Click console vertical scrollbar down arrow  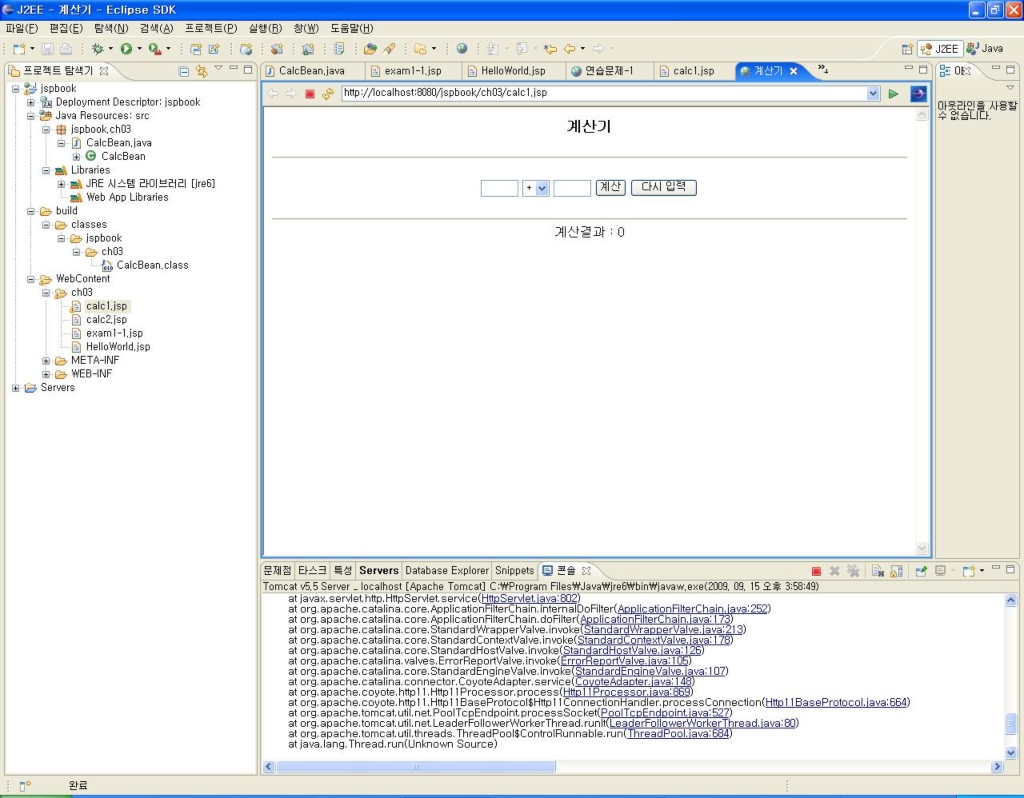tap(1011, 752)
